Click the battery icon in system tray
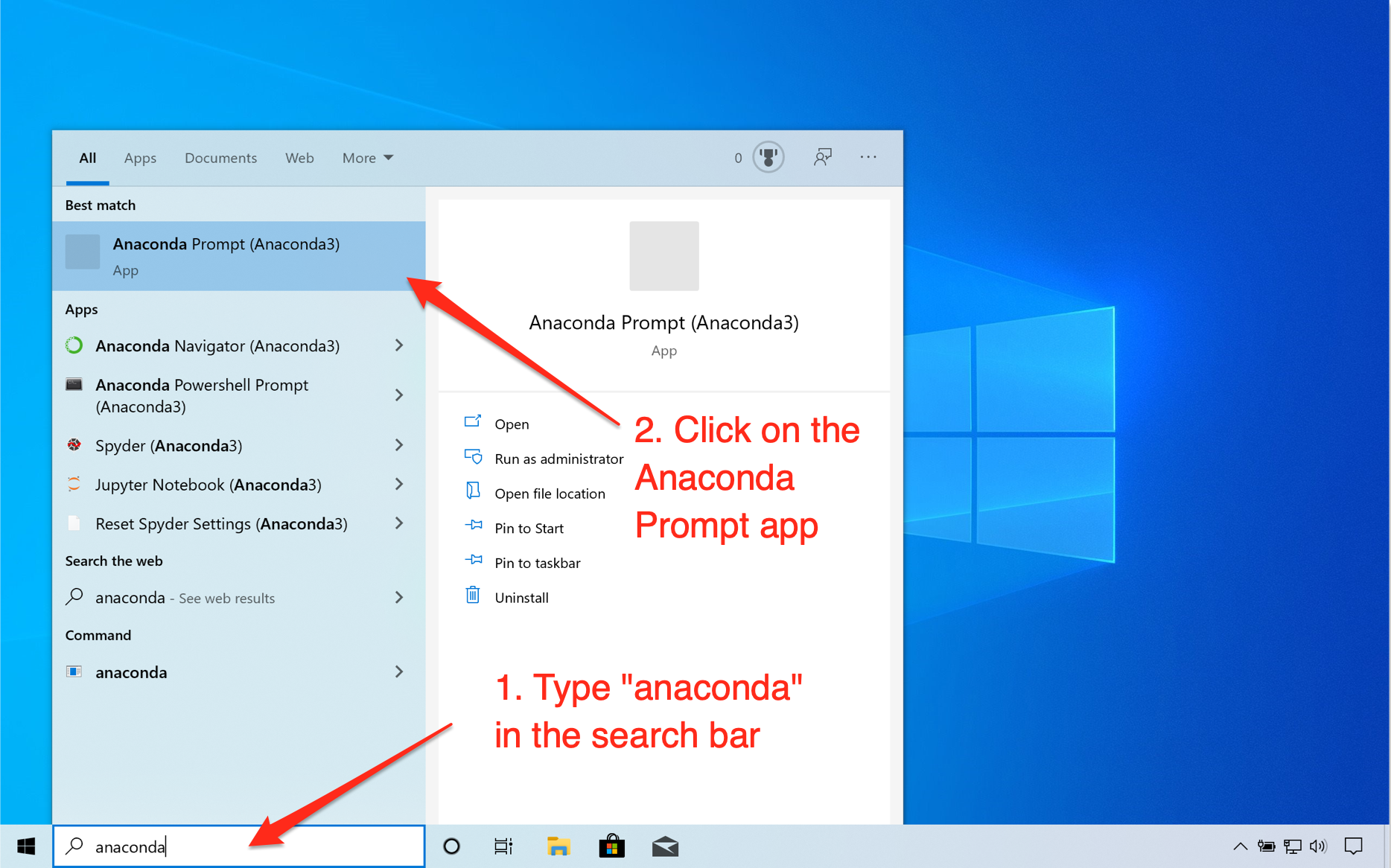The image size is (1391, 868). coord(1266,846)
